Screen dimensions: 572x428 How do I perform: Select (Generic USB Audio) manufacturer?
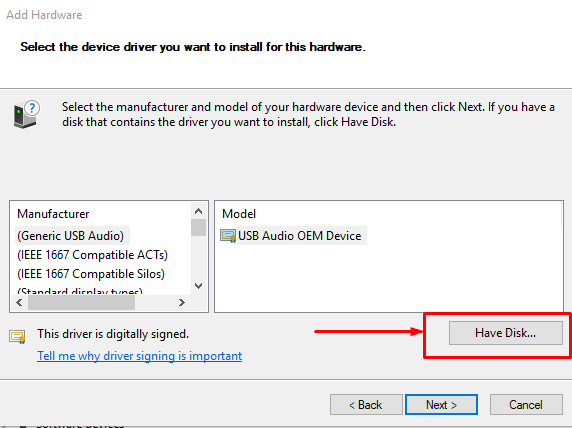pos(71,236)
